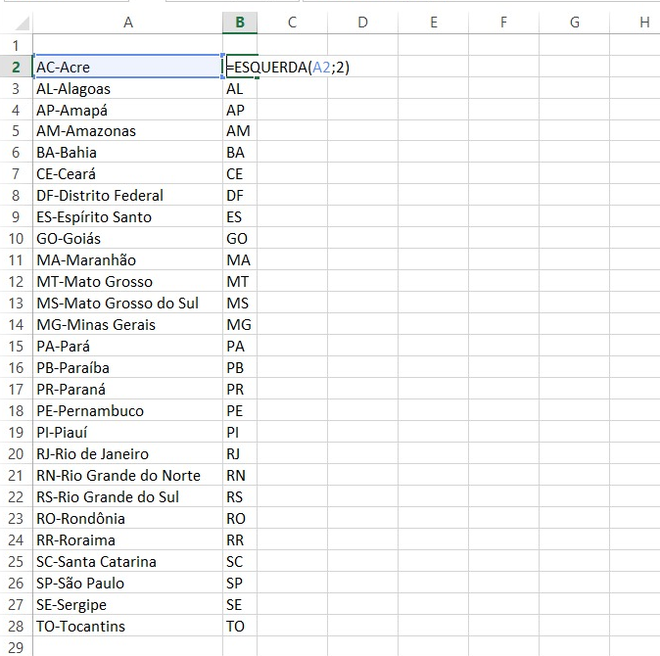Click cell RR-Roraima
This screenshot has width=660, height=656.
128,540
